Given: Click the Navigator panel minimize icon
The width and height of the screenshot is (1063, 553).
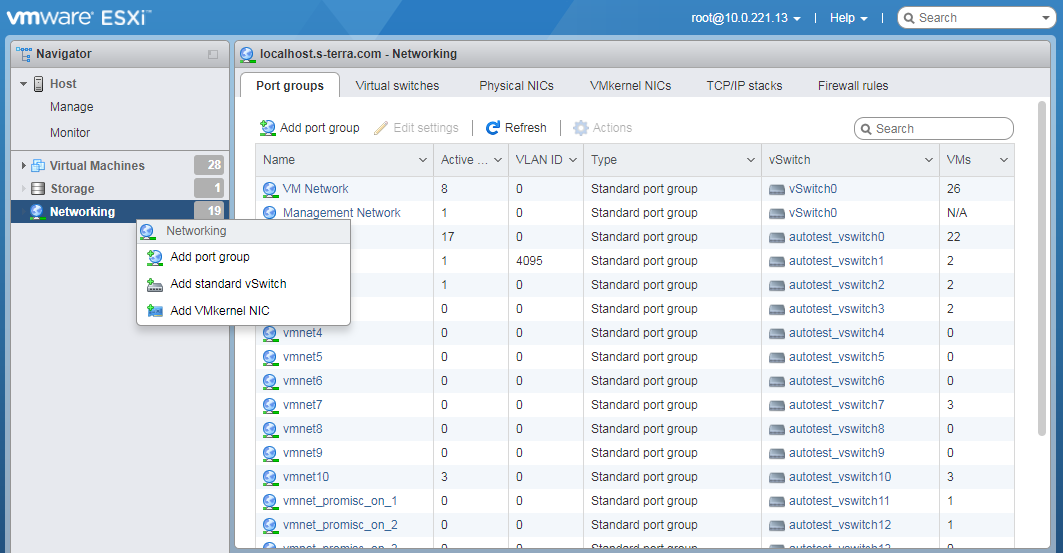Looking at the screenshot, I should coord(213,54).
